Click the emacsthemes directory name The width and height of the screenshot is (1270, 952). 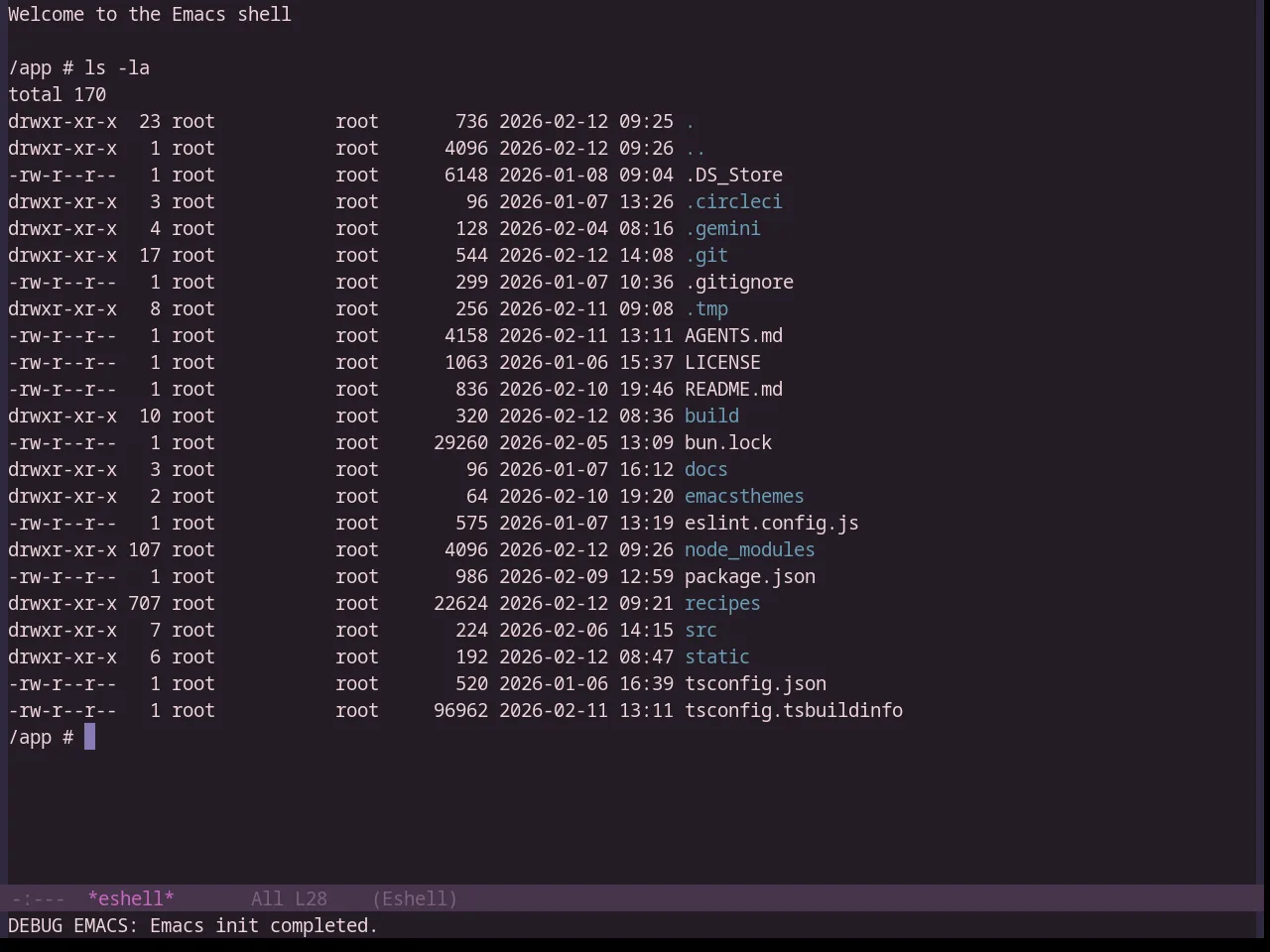[x=744, y=496]
